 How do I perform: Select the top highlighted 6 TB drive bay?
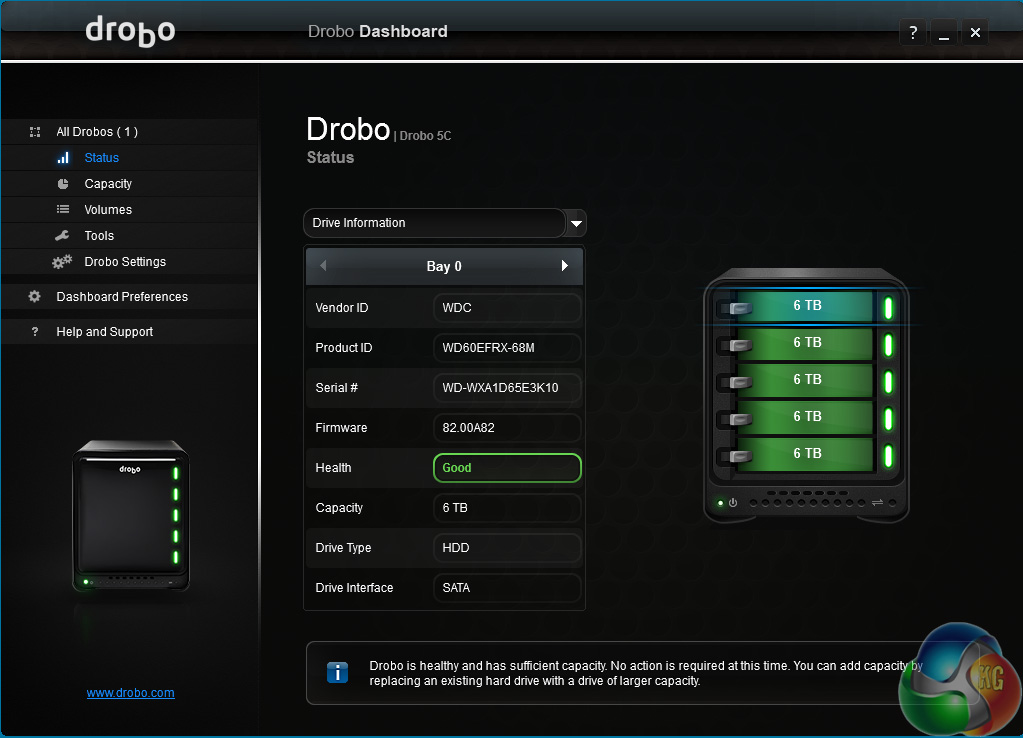[x=806, y=306]
